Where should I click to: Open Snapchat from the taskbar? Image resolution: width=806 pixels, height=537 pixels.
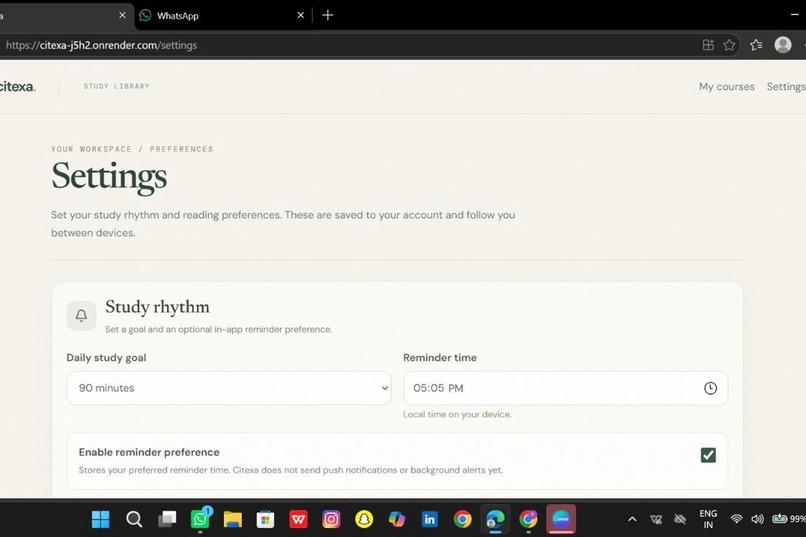pyautogui.click(x=364, y=519)
